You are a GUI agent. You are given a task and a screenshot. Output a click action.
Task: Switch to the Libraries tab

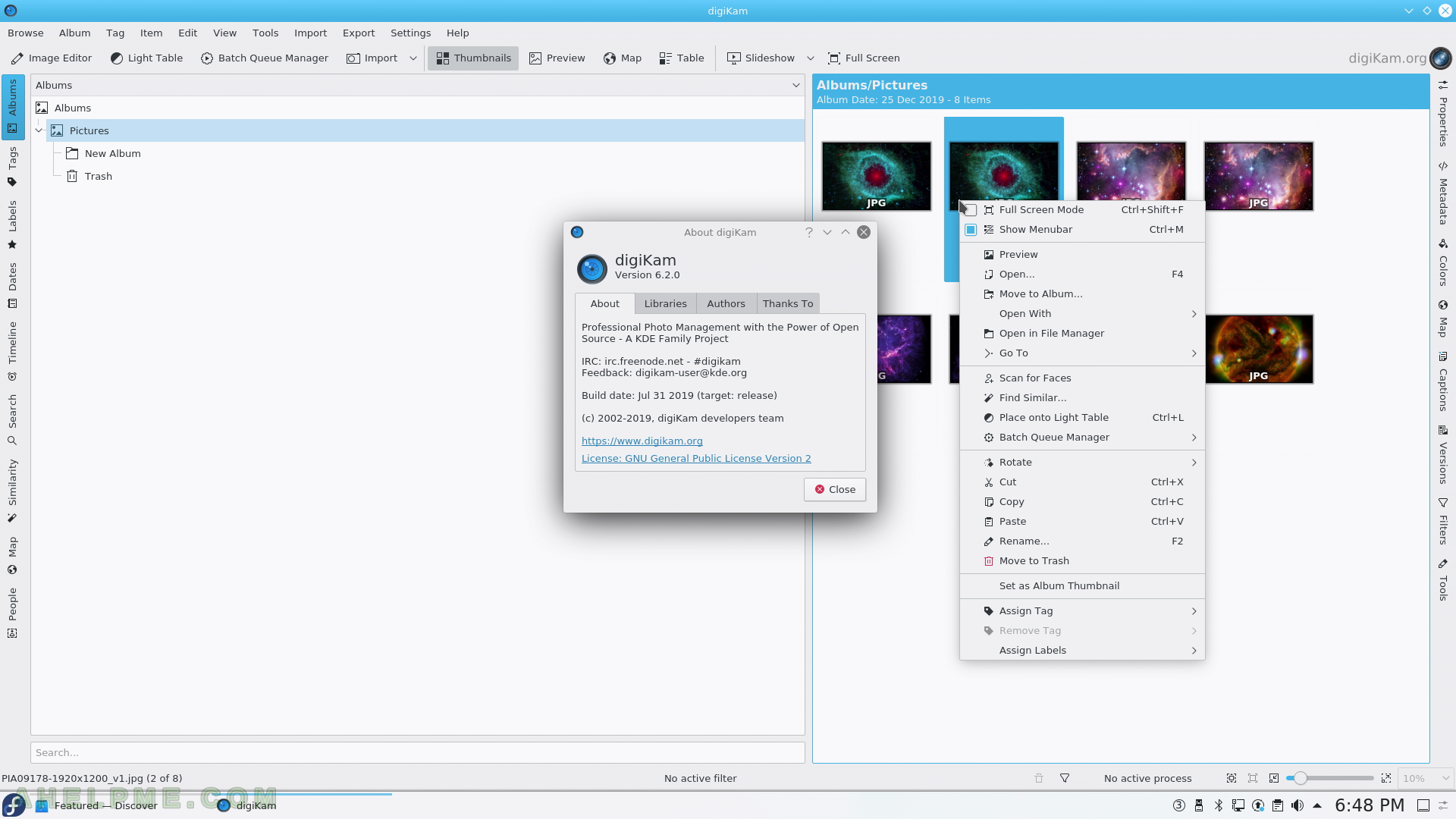(x=665, y=304)
